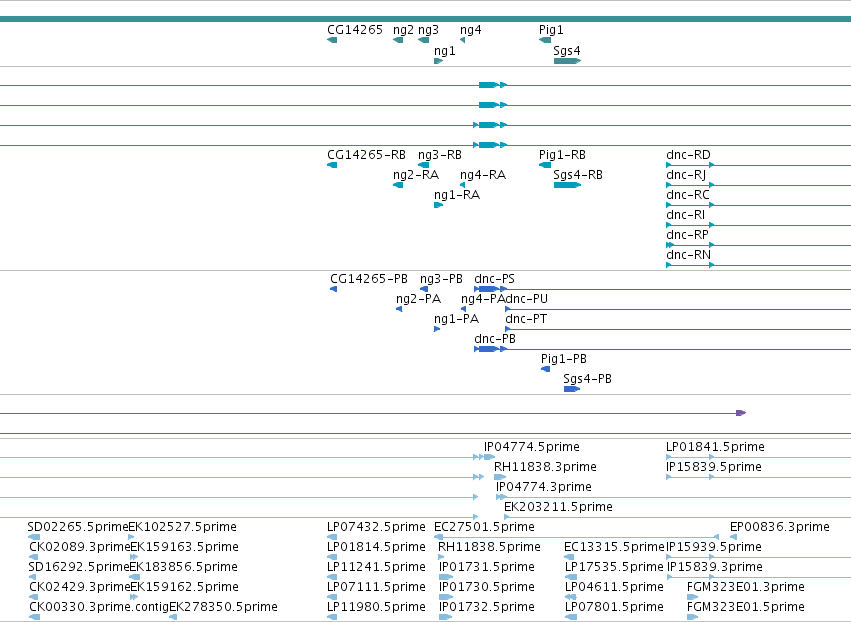Screen dimensions: 851x622
Task: Click the ng2-RA transcript label
Action: 416,175
